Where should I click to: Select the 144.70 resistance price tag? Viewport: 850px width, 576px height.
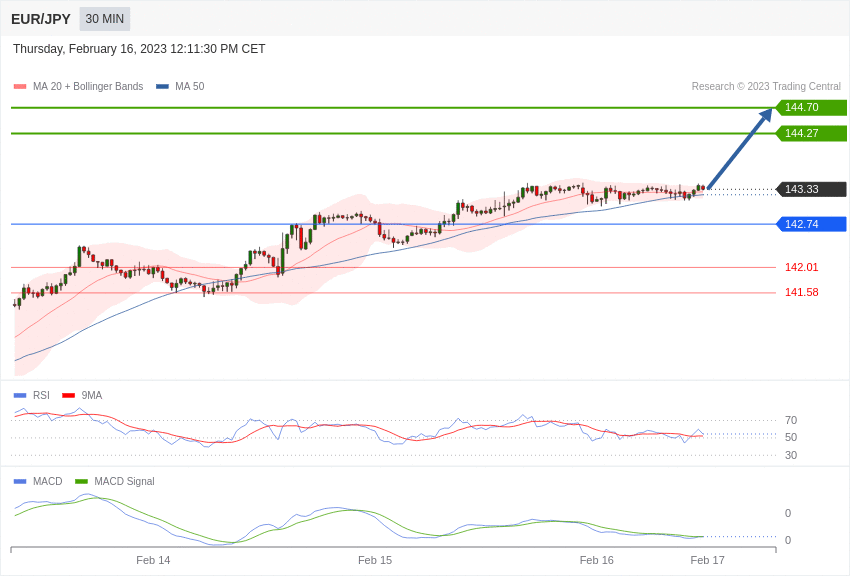coord(811,108)
